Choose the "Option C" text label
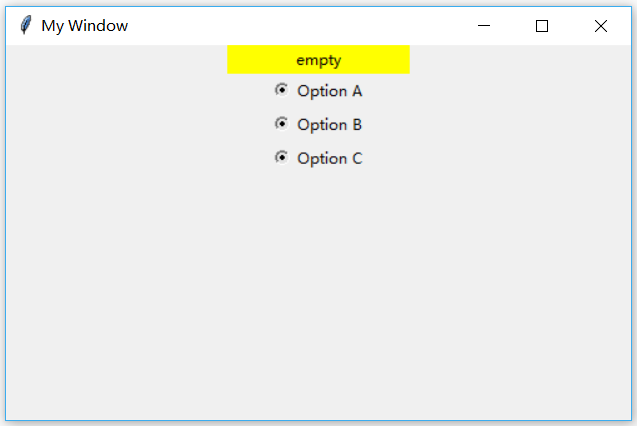The height and width of the screenshot is (426, 637). (329, 158)
